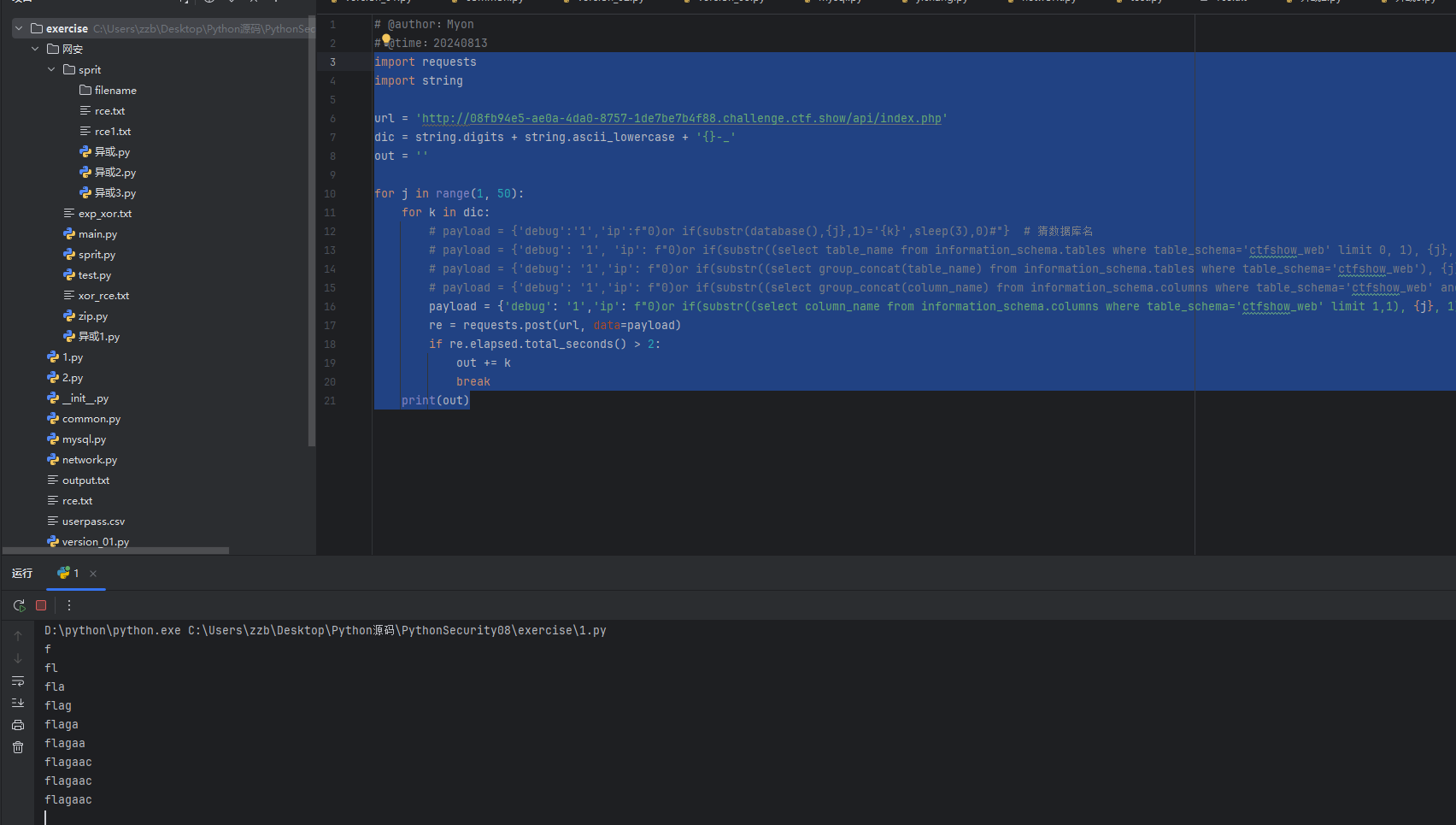
Task: Jump down the stack trace with down arrow
Action: pyautogui.click(x=18, y=658)
